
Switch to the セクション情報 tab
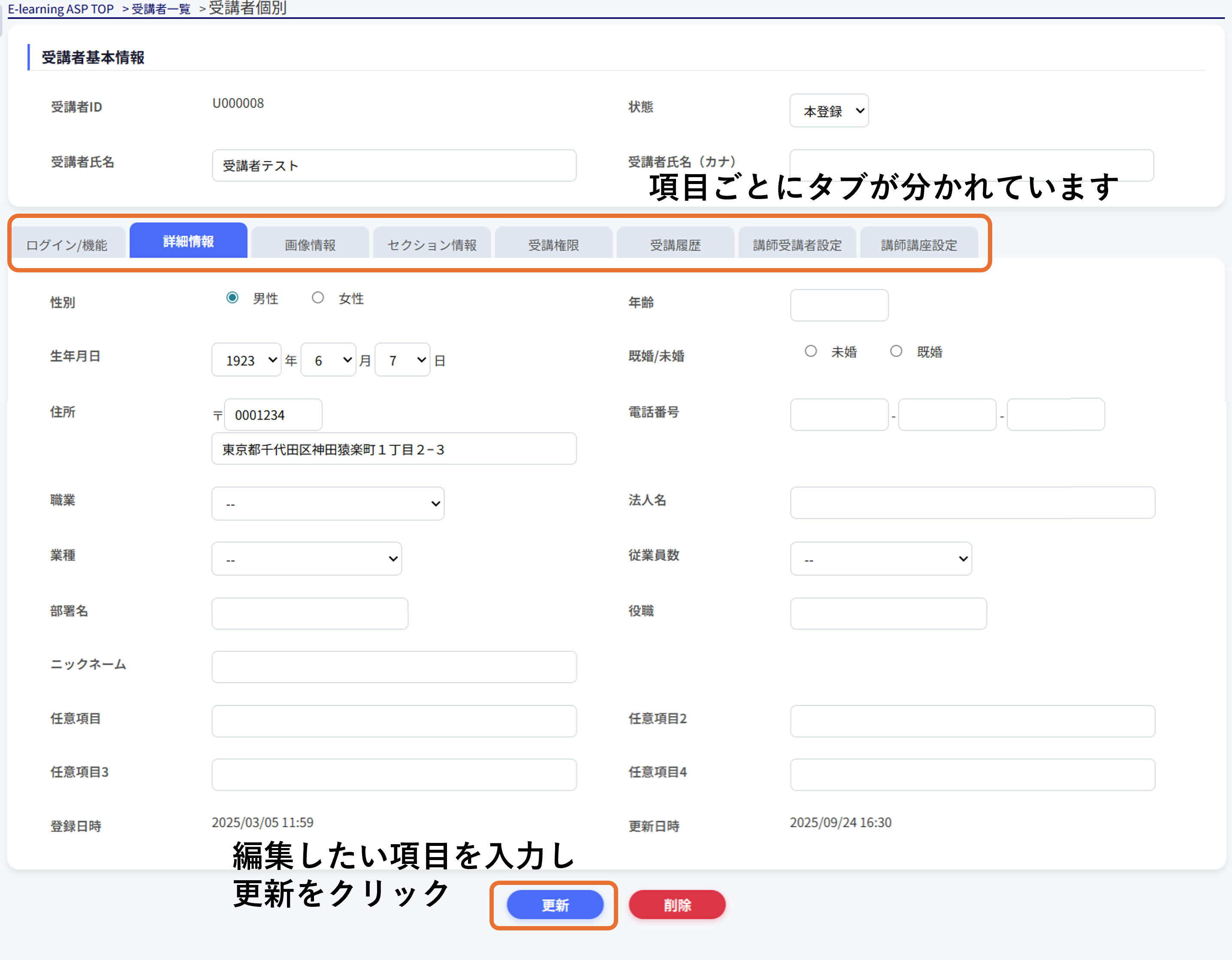tap(432, 243)
